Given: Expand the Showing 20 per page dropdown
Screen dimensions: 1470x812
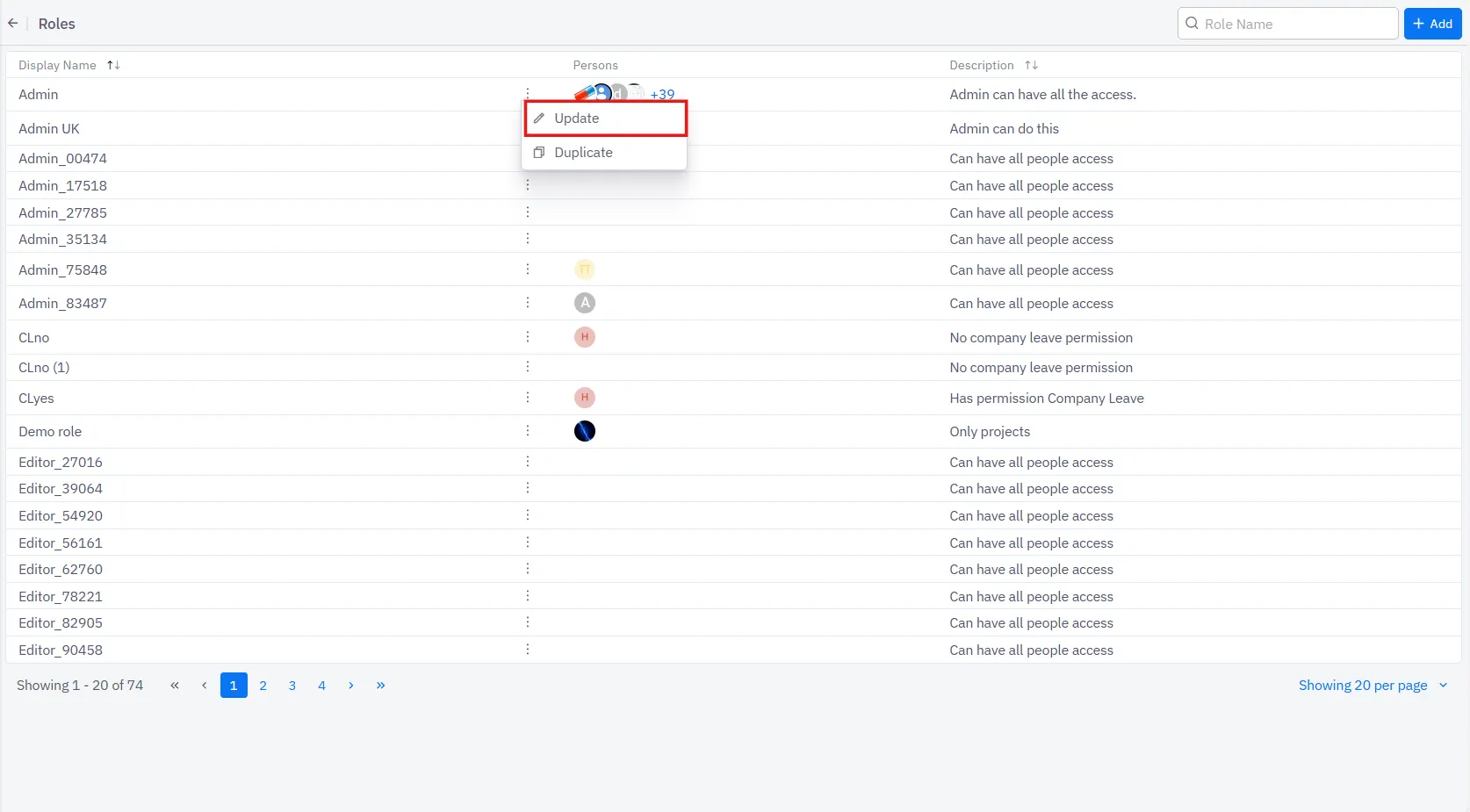Looking at the screenshot, I should click(x=1373, y=686).
